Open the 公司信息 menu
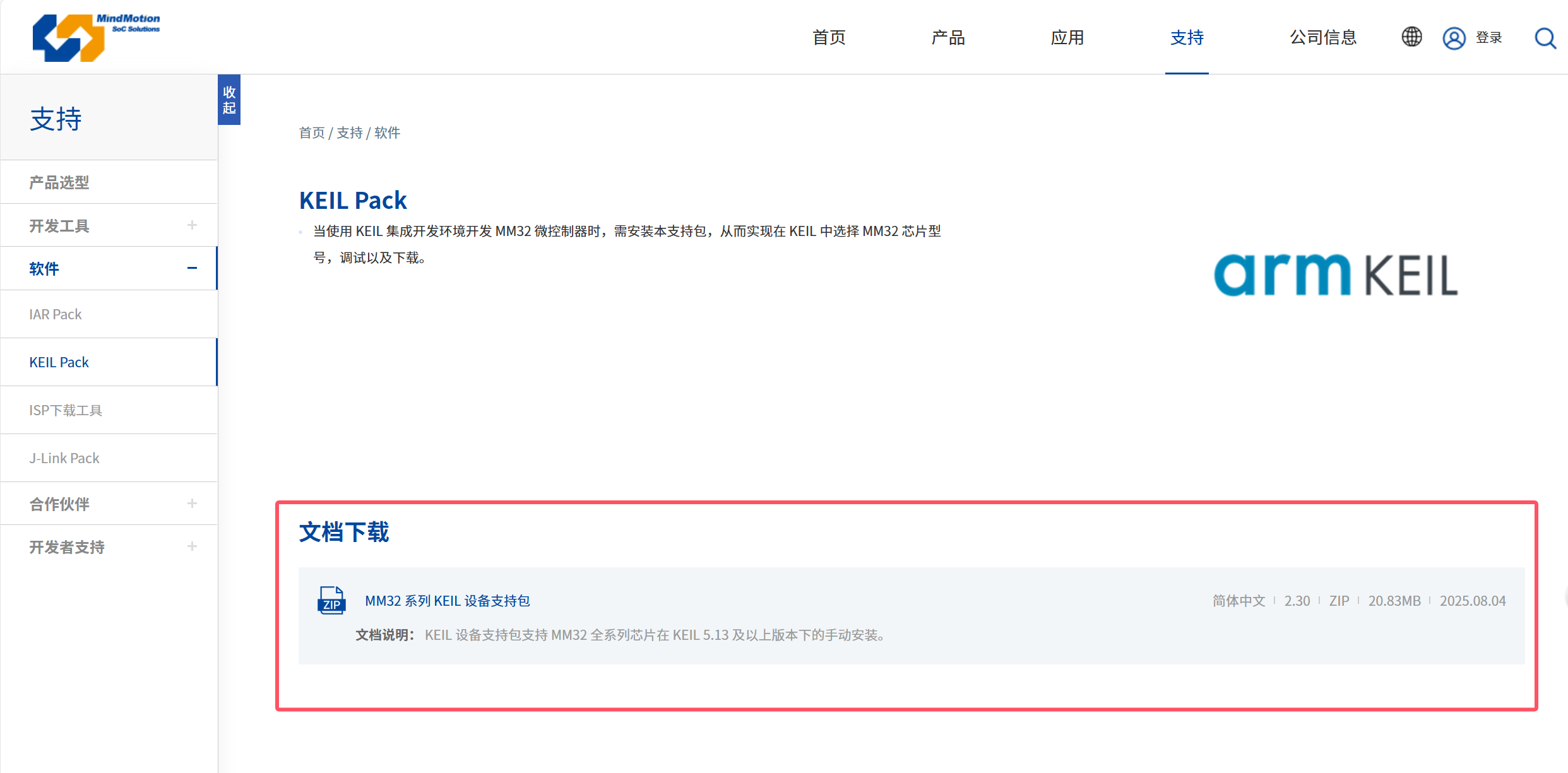Image resolution: width=1568 pixels, height=773 pixels. (1322, 38)
